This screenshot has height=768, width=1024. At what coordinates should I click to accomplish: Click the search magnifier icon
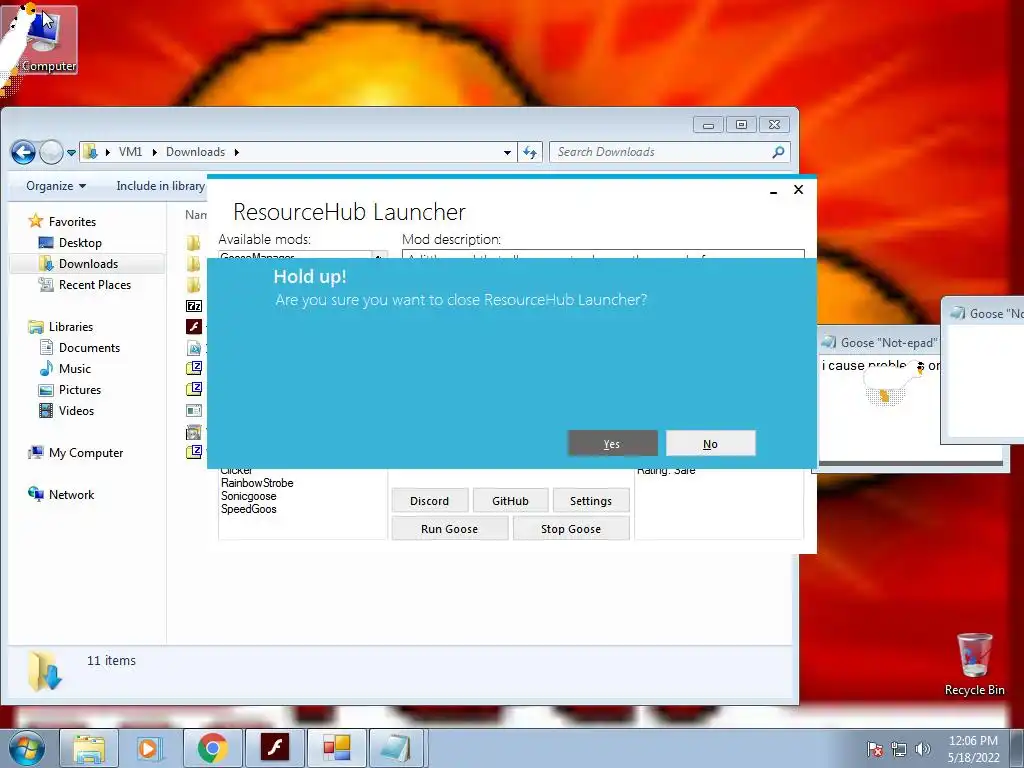coord(778,152)
